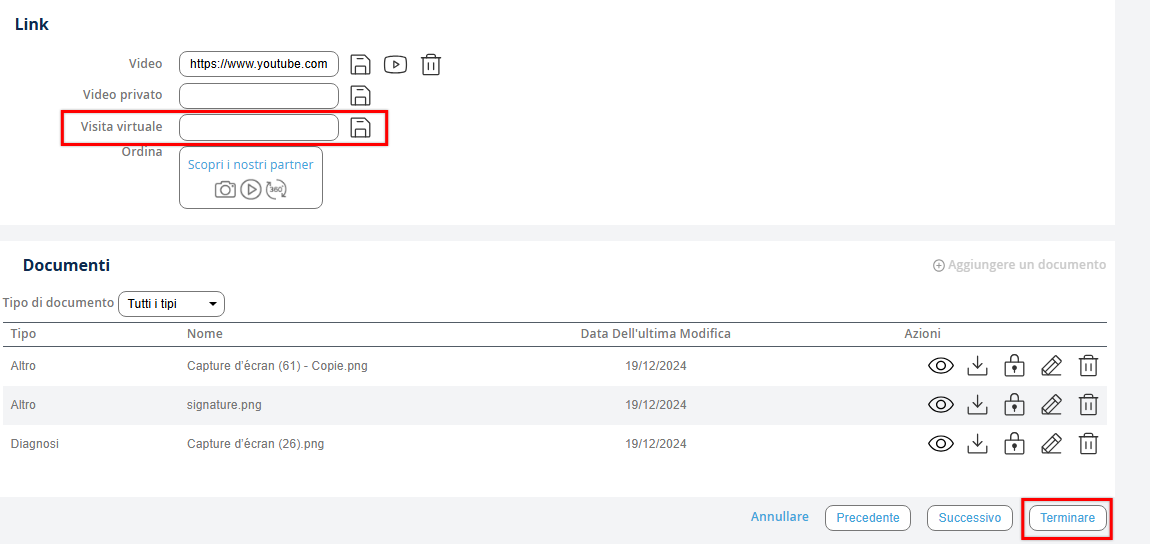Go to Successivo step

coord(969,518)
